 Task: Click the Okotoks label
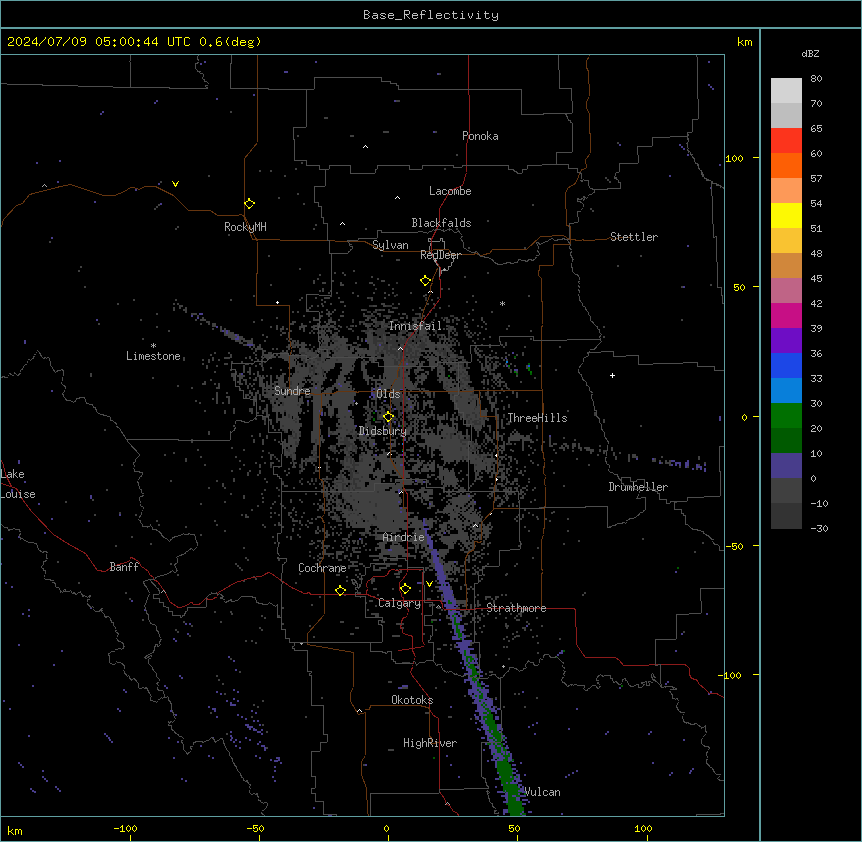pyautogui.click(x=412, y=700)
